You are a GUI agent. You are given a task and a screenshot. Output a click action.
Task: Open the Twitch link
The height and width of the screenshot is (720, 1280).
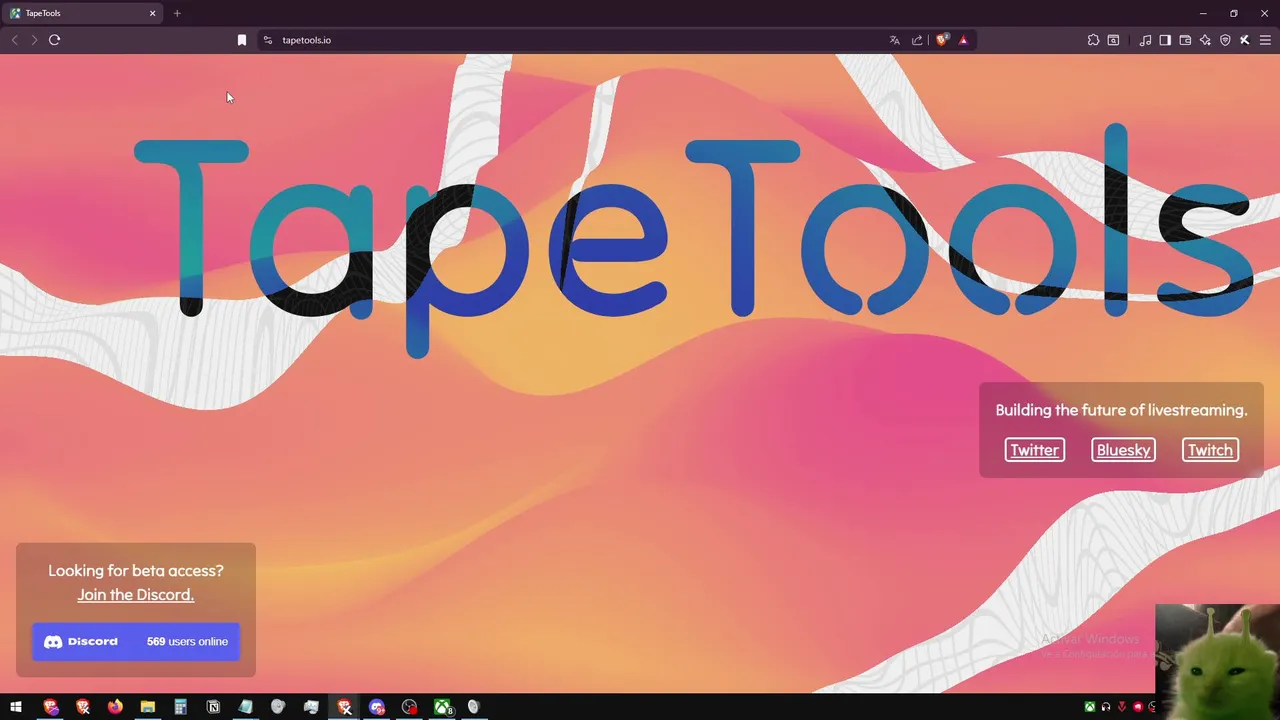pos(1210,450)
